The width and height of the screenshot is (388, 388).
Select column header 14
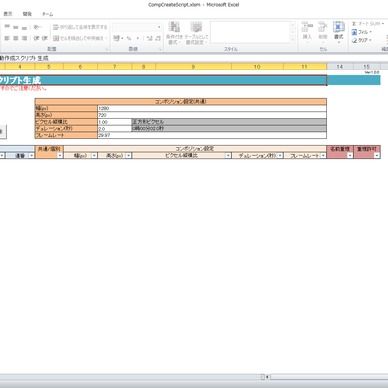click(340, 67)
